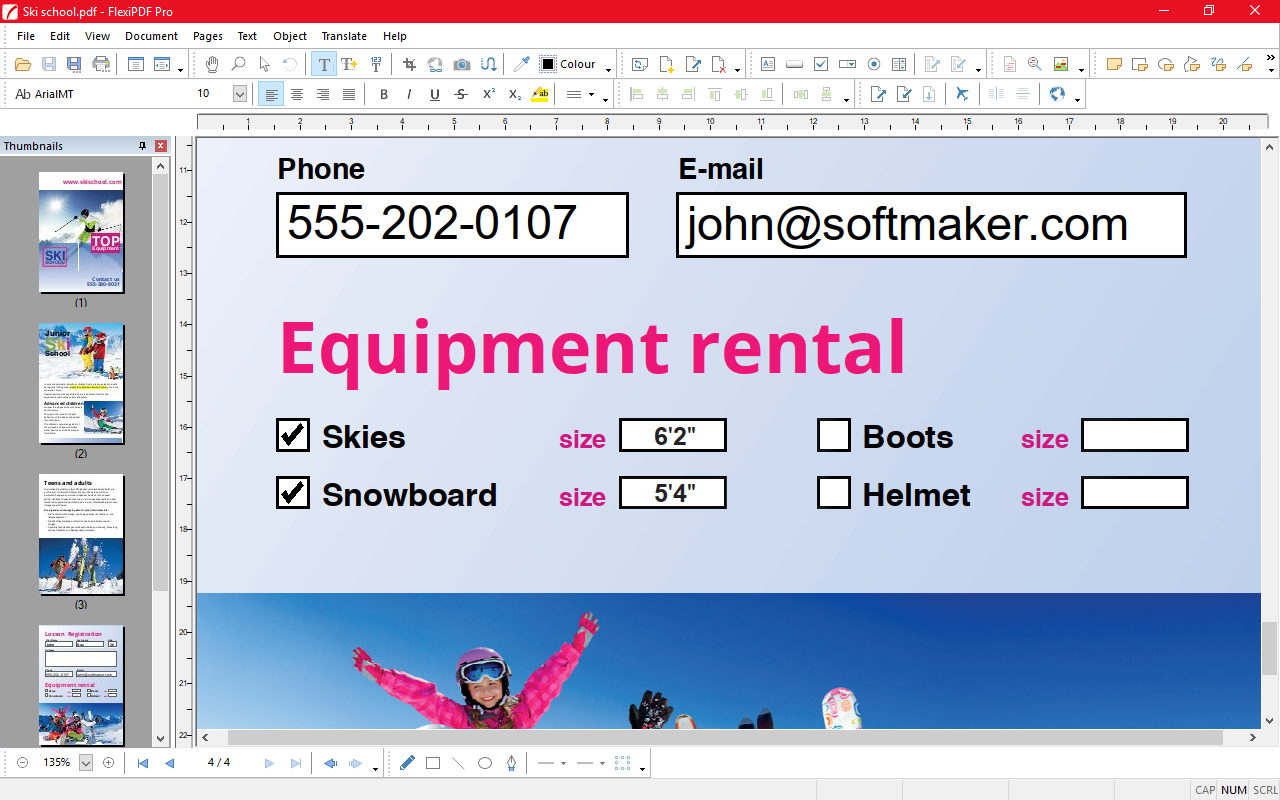1280x800 pixels.
Task: Select page 2 thumbnail
Action: (x=81, y=384)
